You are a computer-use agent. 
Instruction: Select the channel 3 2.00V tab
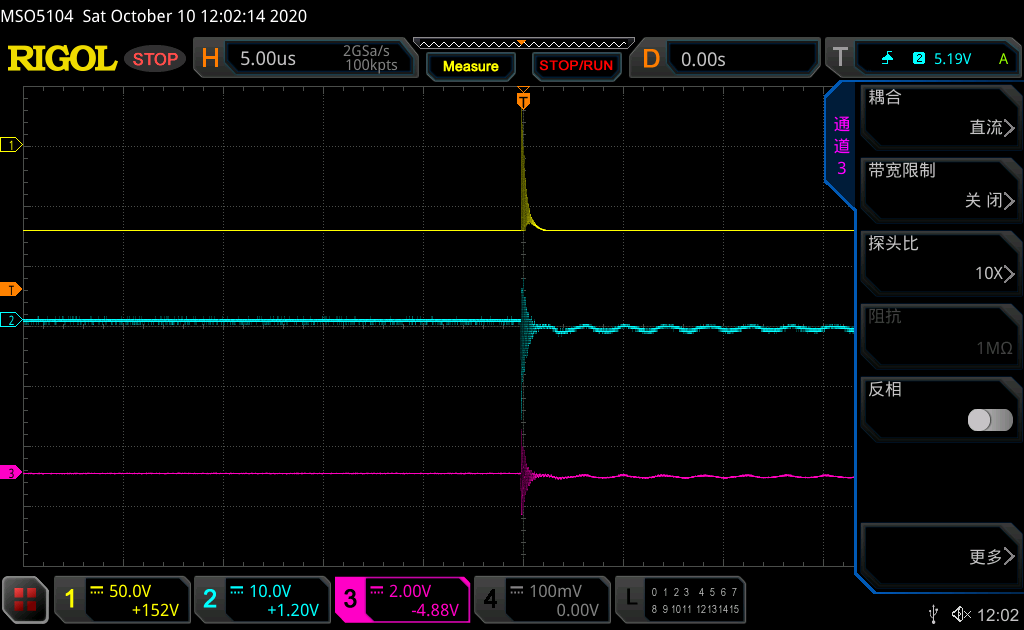tap(402, 599)
